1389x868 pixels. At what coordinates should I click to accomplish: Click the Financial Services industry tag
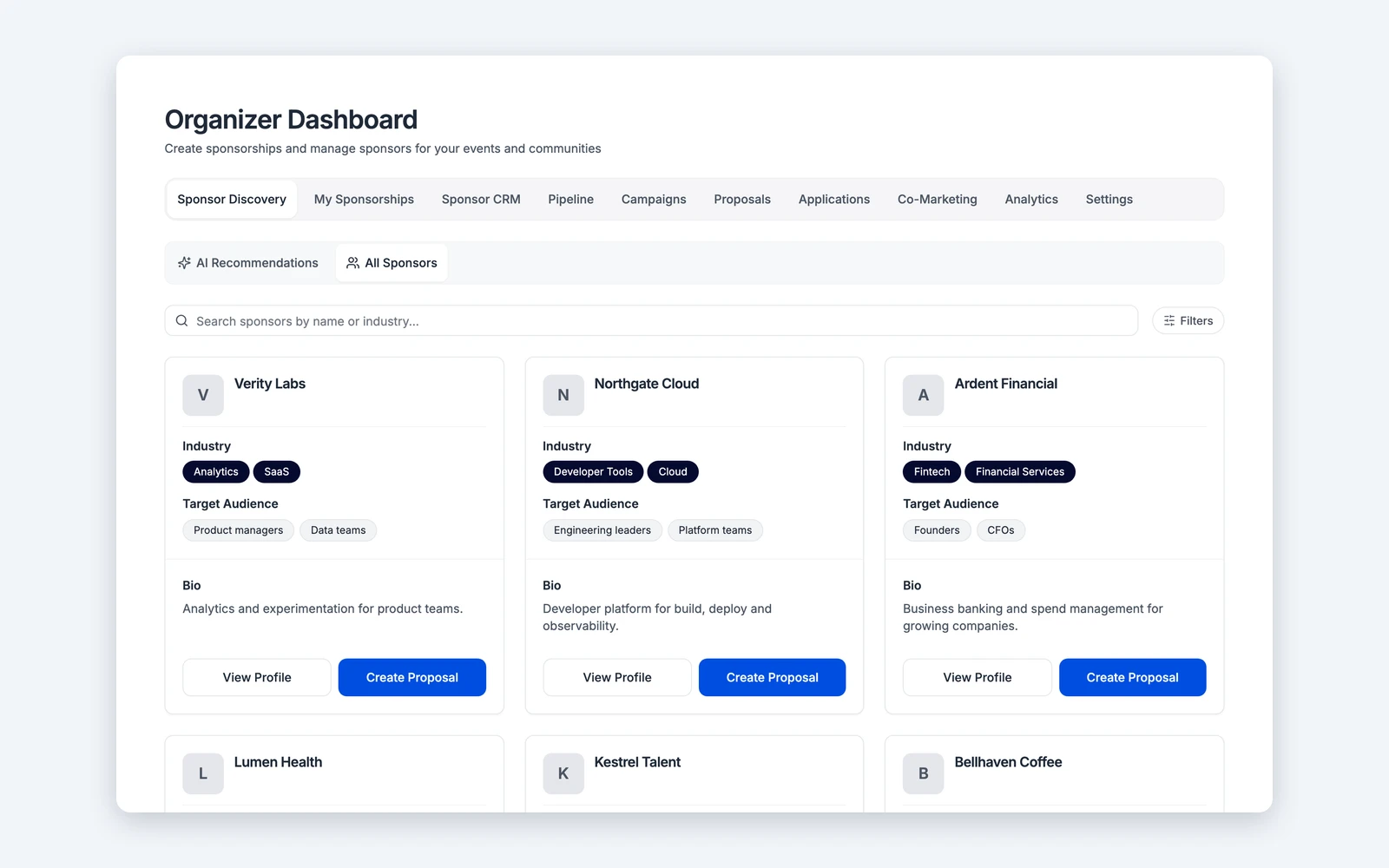[1020, 472]
